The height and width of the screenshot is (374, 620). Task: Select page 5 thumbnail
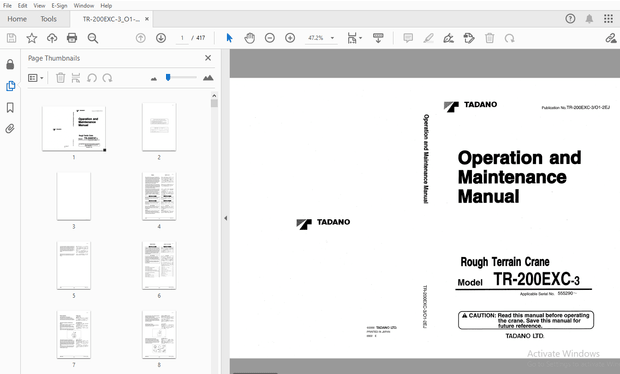74,265
